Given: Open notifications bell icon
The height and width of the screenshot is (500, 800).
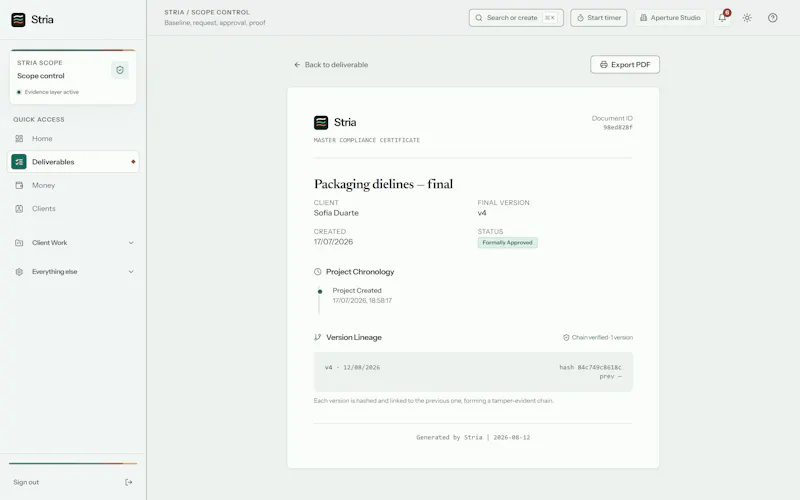Looking at the screenshot, I should point(722,18).
